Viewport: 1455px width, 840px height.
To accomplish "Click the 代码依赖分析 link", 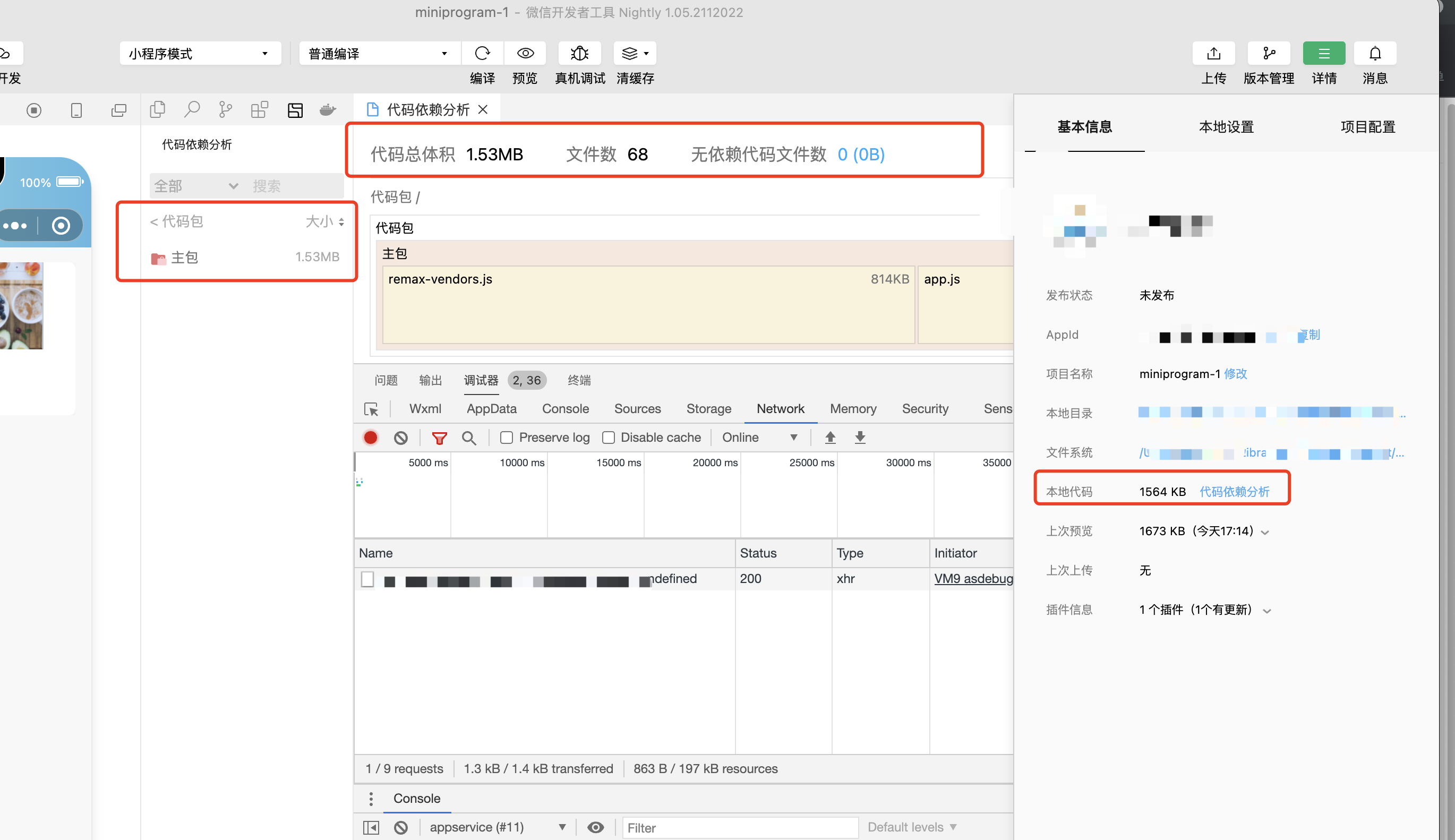I will [x=1234, y=492].
